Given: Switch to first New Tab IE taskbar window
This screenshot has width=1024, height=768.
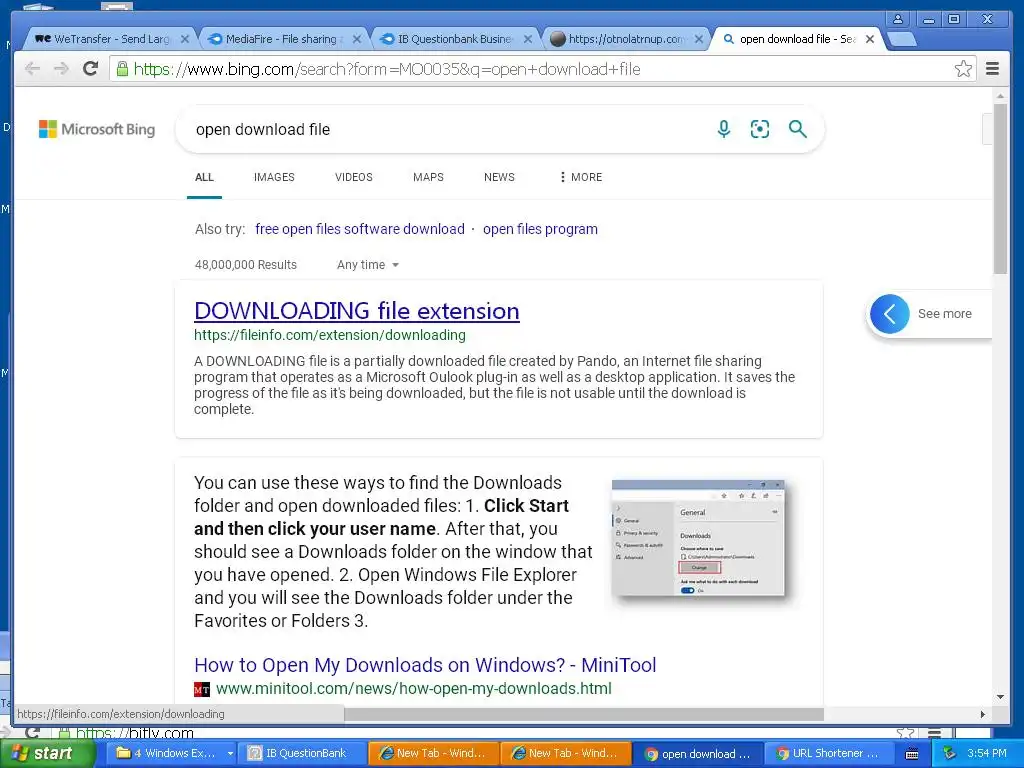Looking at the screenshot, I should point(434,754).
